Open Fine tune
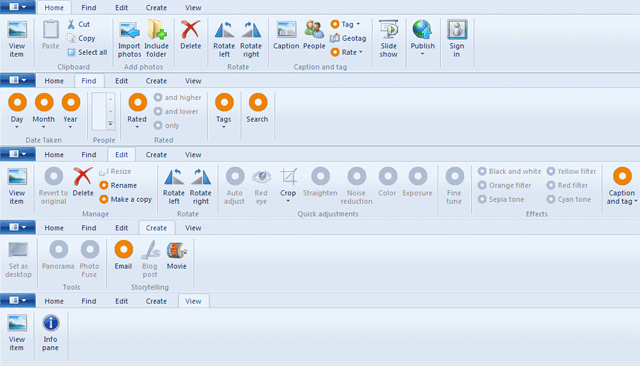The width and height of the screenshot is (640, 366). click(x=454, y=186)
